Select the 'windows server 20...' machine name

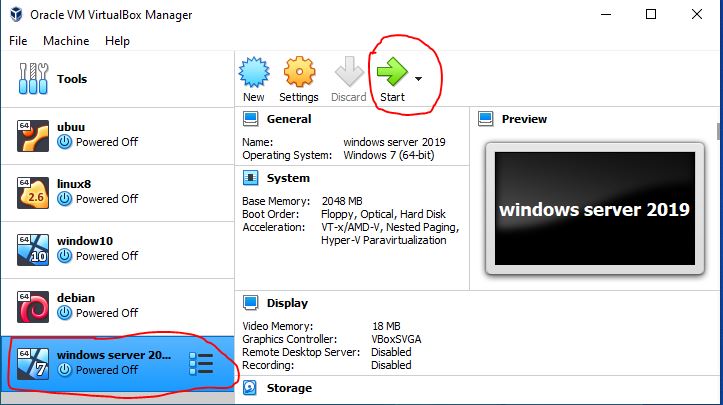coord(114,355)
